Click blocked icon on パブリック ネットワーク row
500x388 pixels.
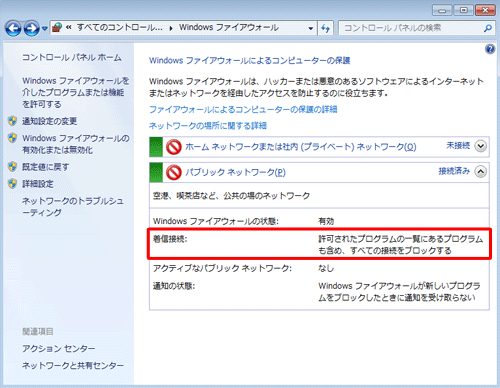tap(174, 172)
